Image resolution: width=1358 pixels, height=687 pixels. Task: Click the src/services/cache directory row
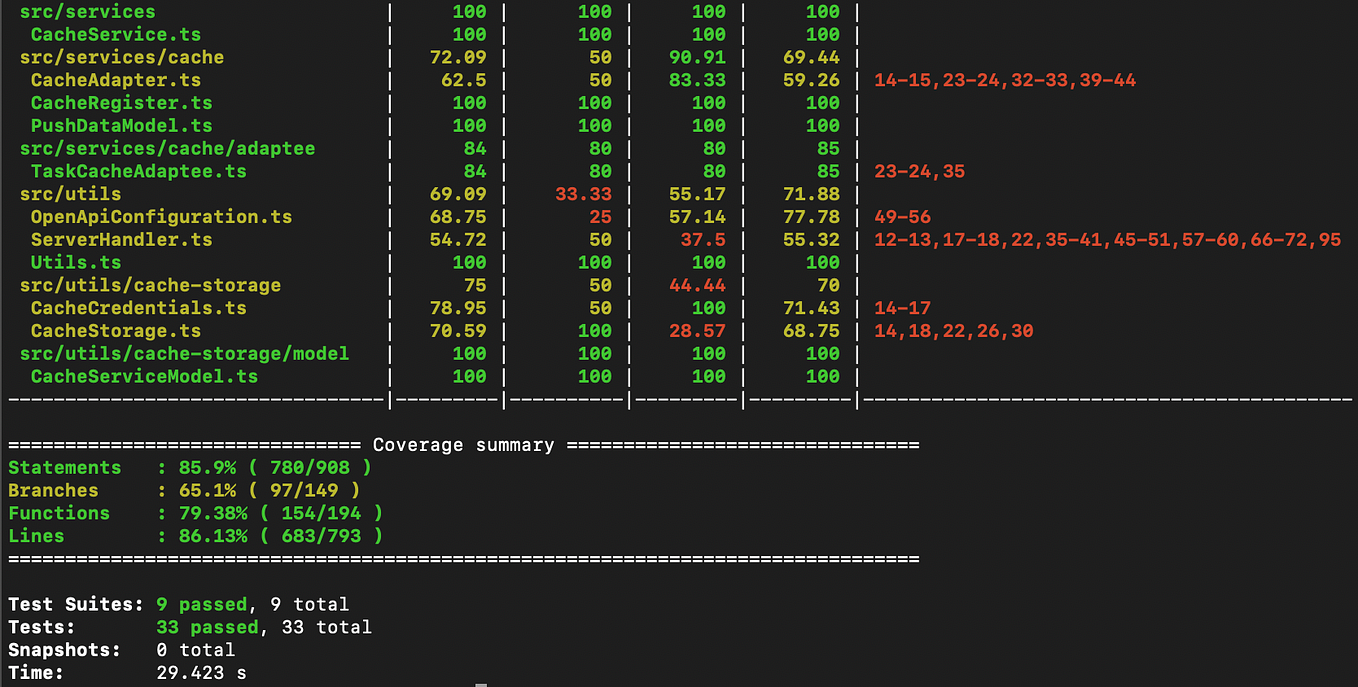click(121, 57)
